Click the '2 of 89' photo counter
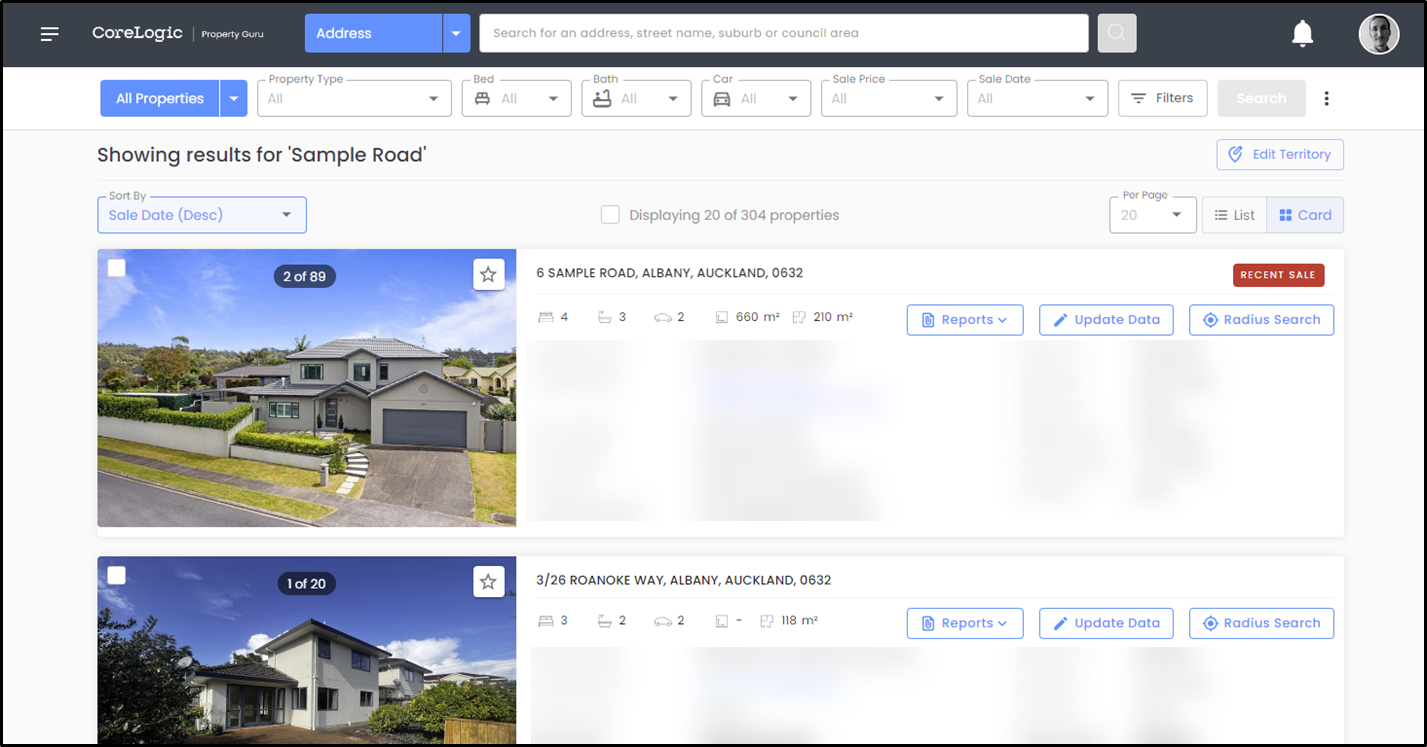Viewport: 1427px width, 747px height. click(305, 276)
